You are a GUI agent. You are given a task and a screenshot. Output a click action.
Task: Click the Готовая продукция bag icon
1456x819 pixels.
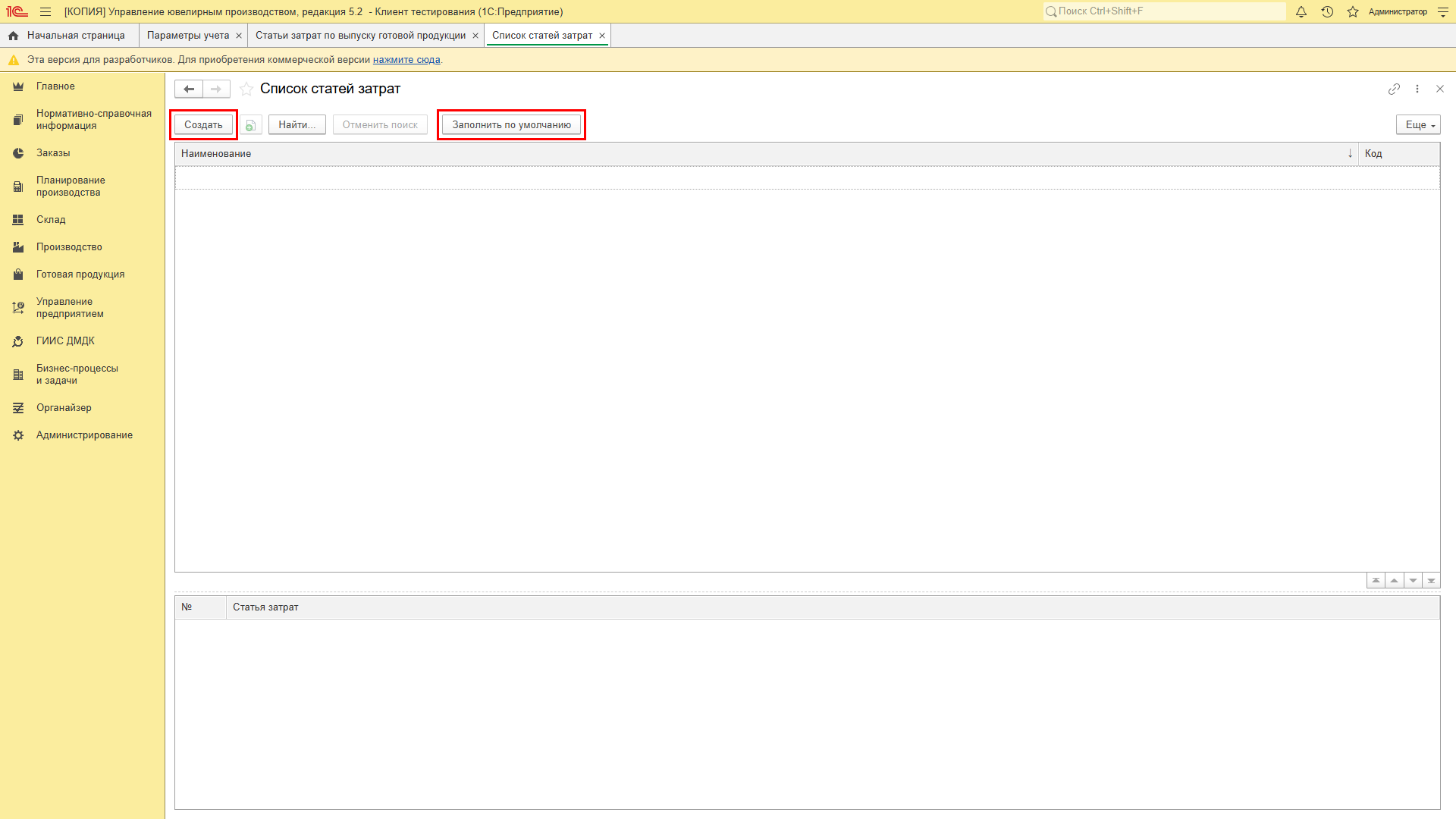[x=18, y=275]
